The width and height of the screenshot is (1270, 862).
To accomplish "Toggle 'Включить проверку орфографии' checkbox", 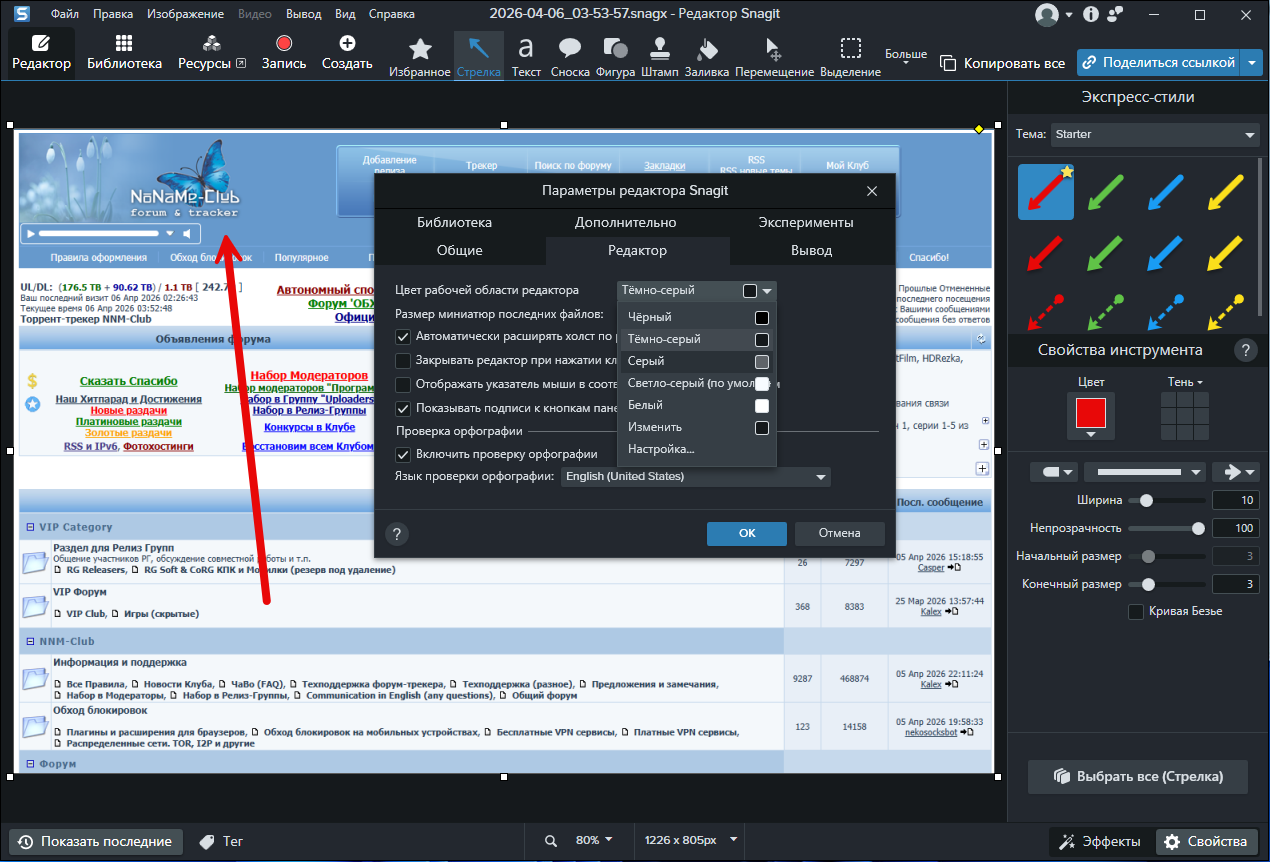I will [x=403, y=454].
